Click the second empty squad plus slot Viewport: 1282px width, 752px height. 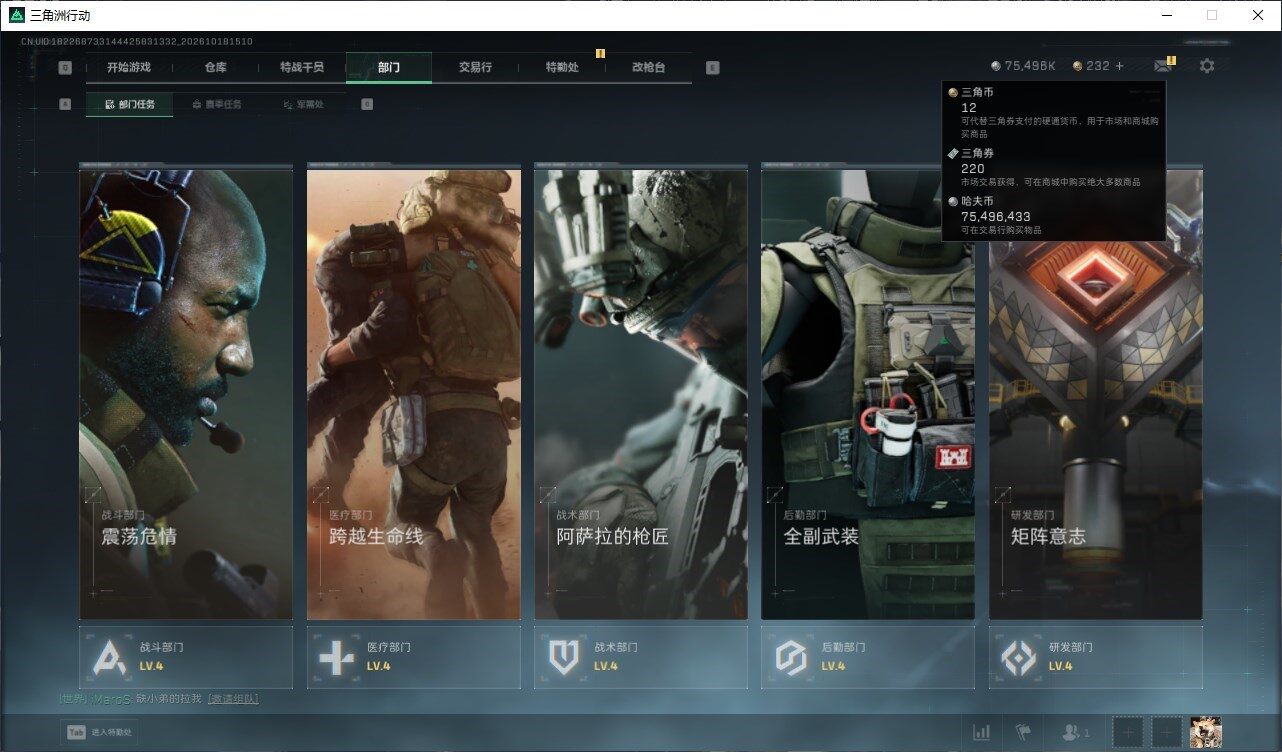[x=1167, y=733]
